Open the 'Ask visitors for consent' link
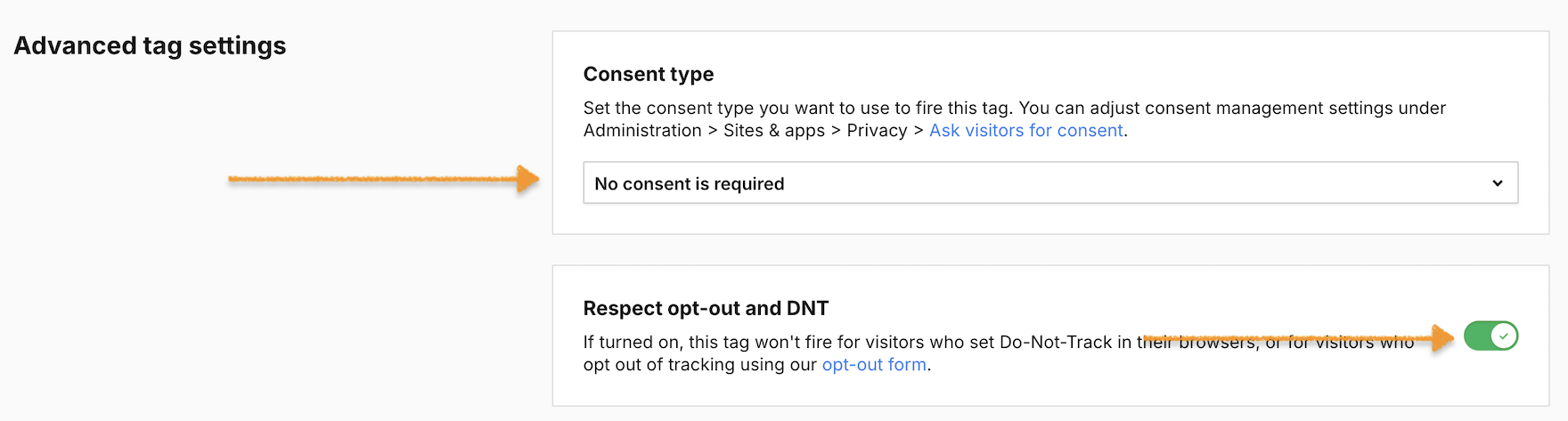 click(1025, 131)
